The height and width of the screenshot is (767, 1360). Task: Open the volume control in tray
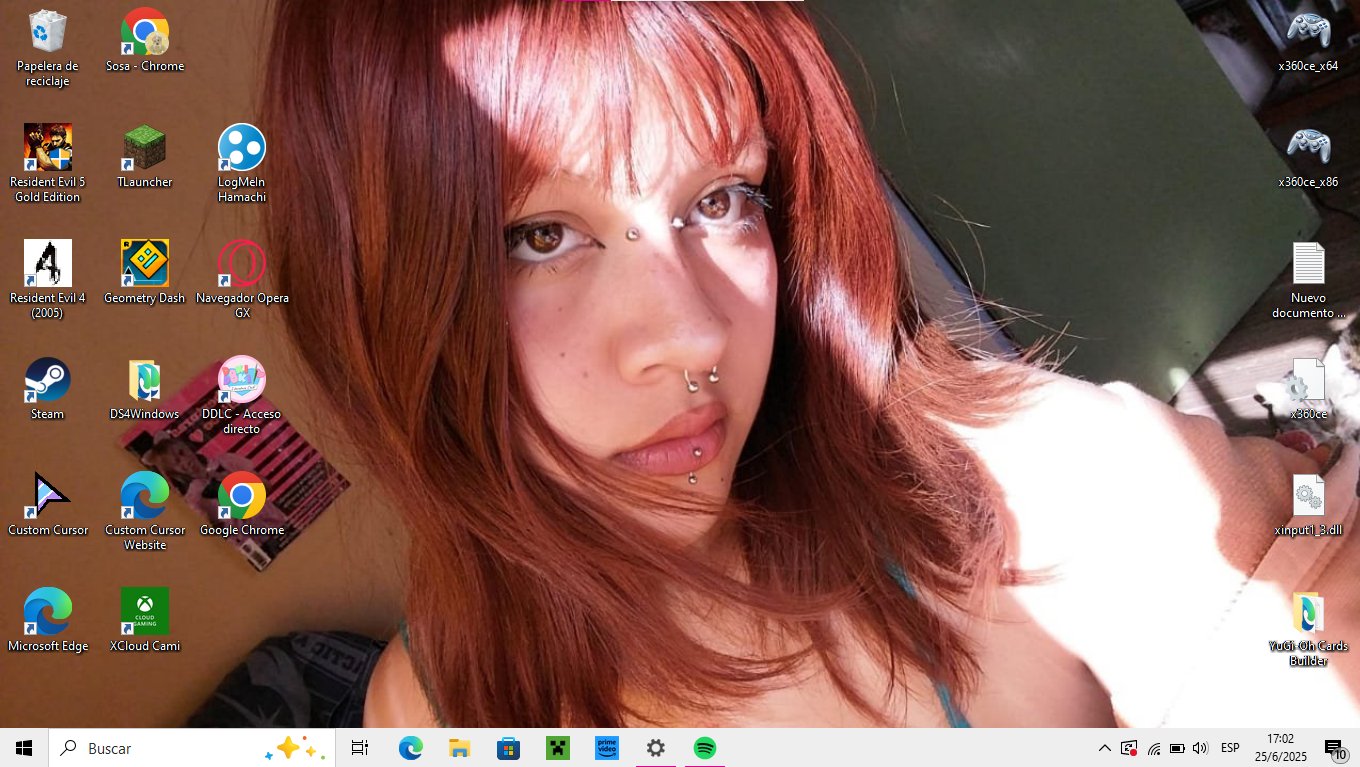coord(1200,748)
